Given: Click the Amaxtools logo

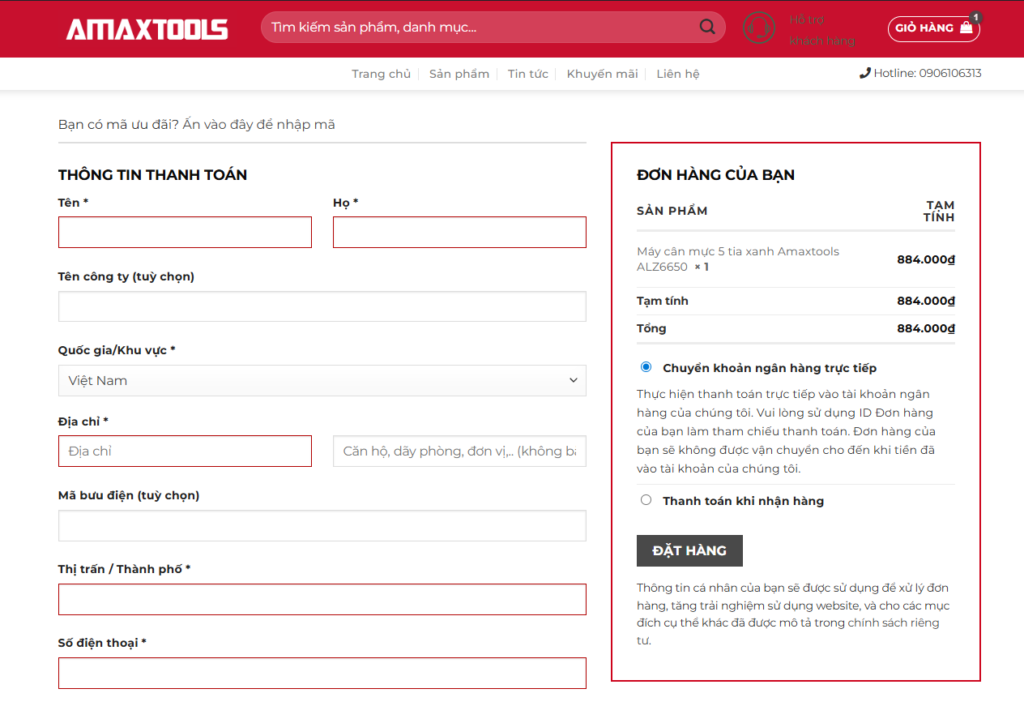Looking at the screenshot, I should tap(147, 29).
